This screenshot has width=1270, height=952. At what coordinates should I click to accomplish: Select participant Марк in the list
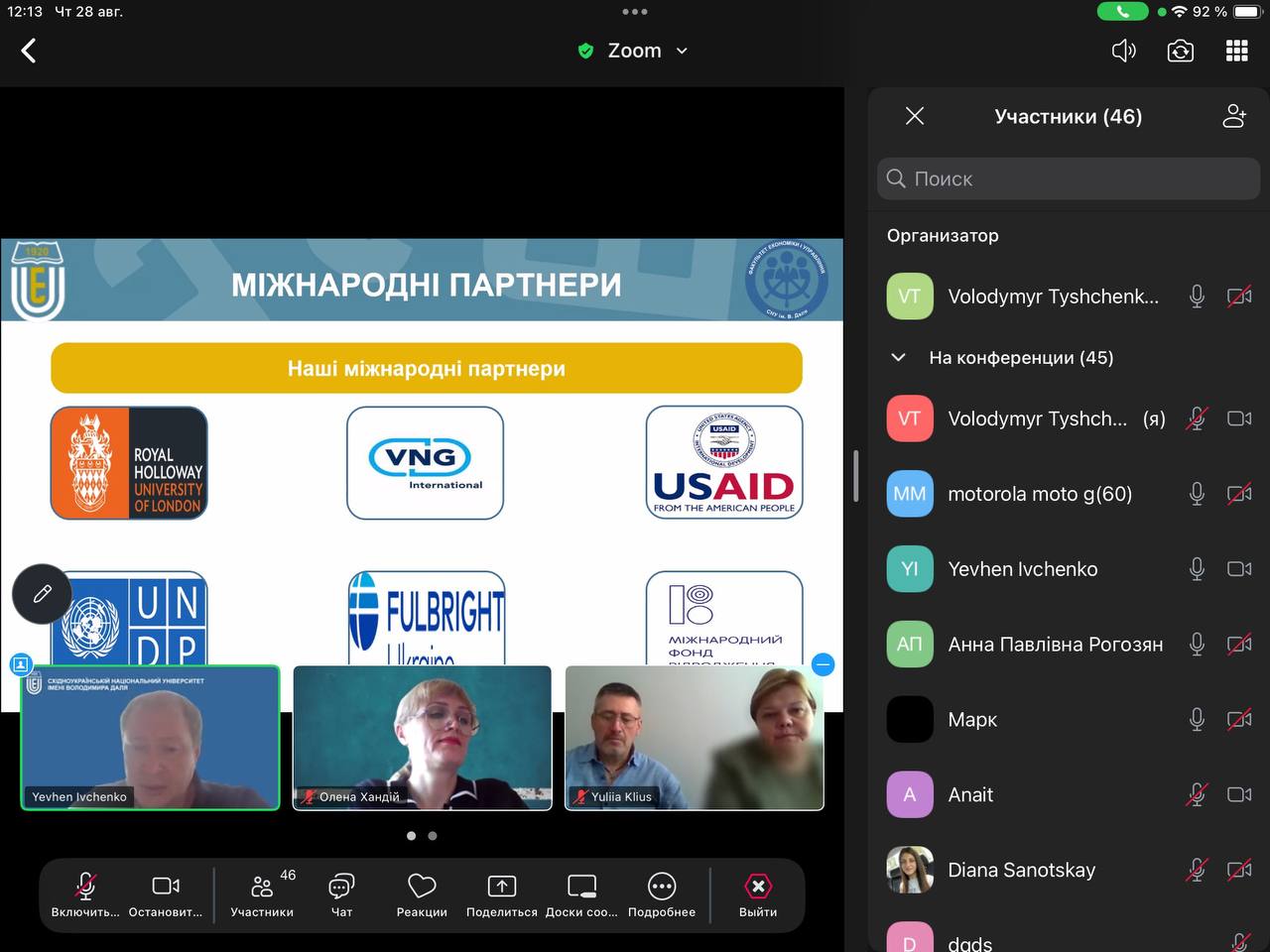pyautogui.click(x=1069, y=719)
